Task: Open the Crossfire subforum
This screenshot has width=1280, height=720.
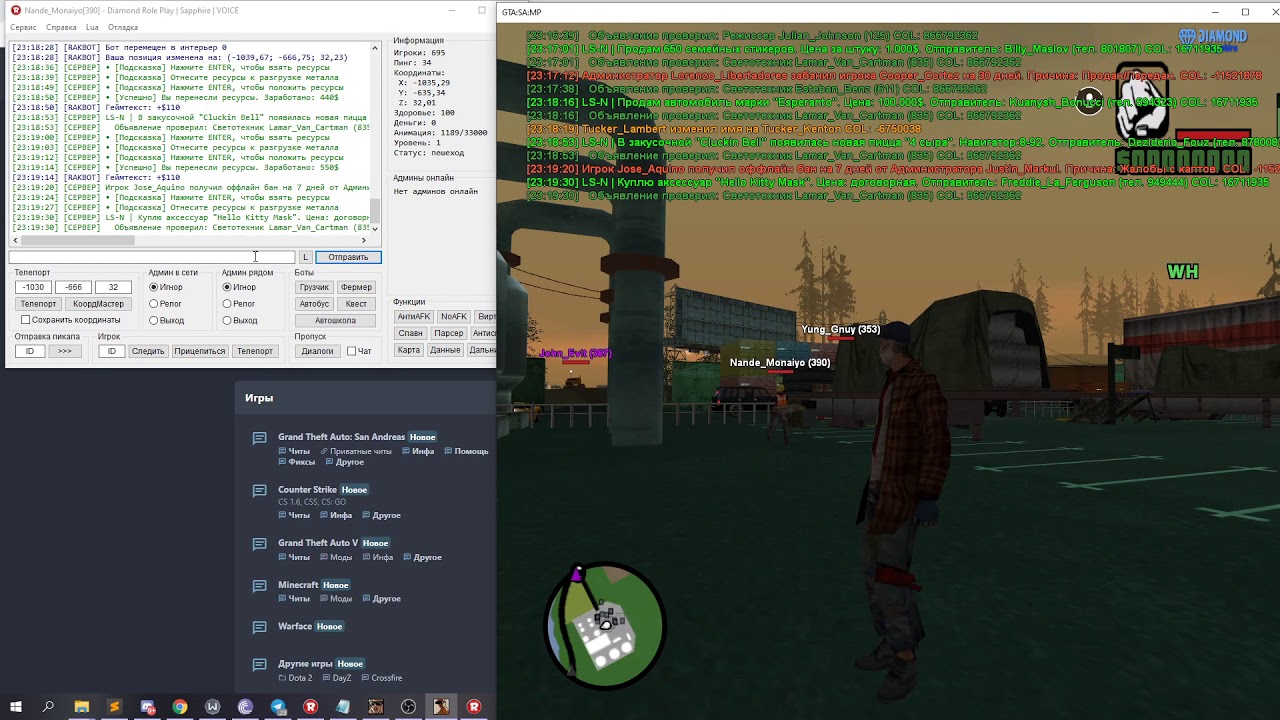Action: pyautogui.click(x=380, y=678)
